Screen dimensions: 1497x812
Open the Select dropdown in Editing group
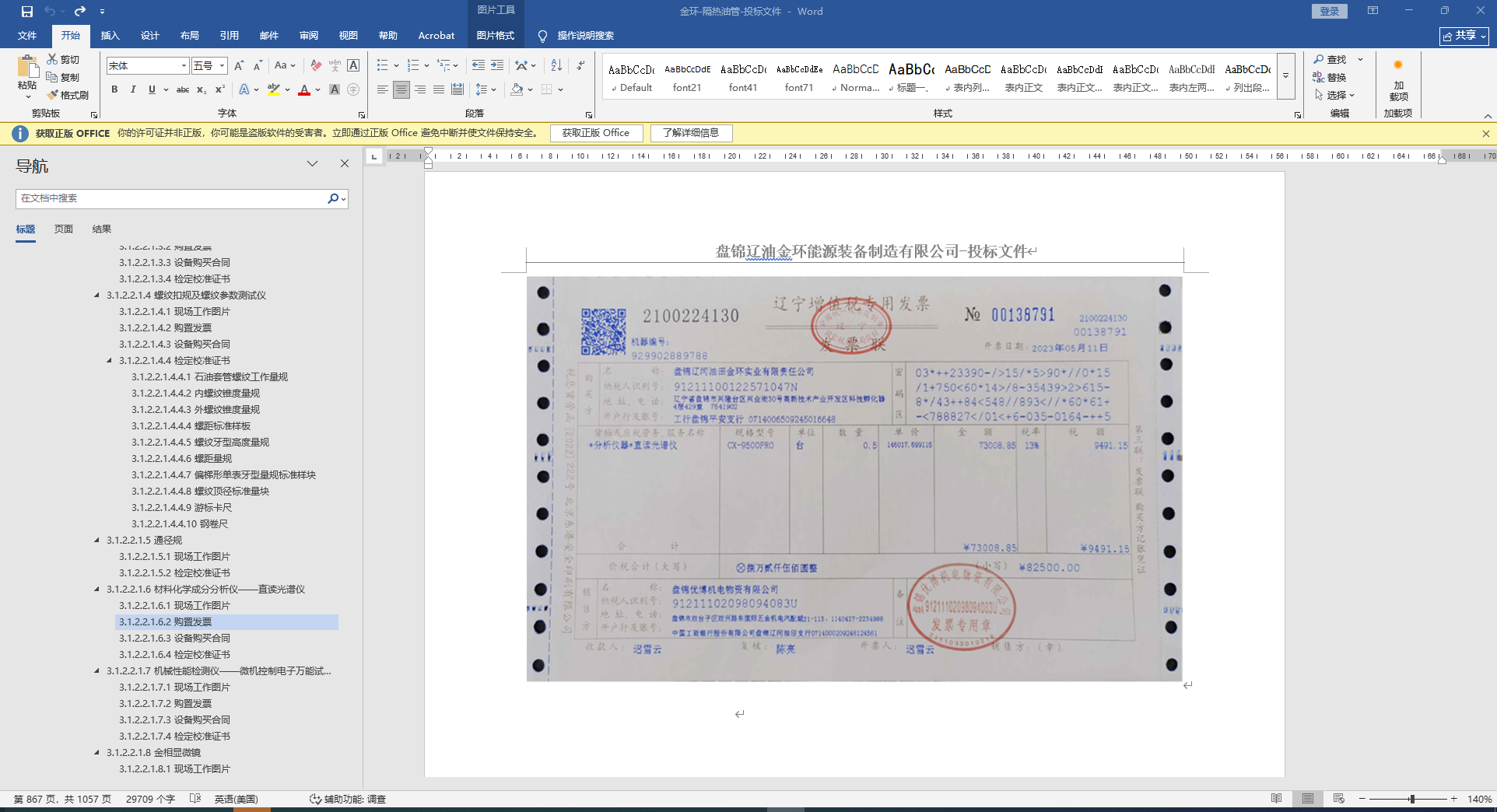[x=1334, y=95]
